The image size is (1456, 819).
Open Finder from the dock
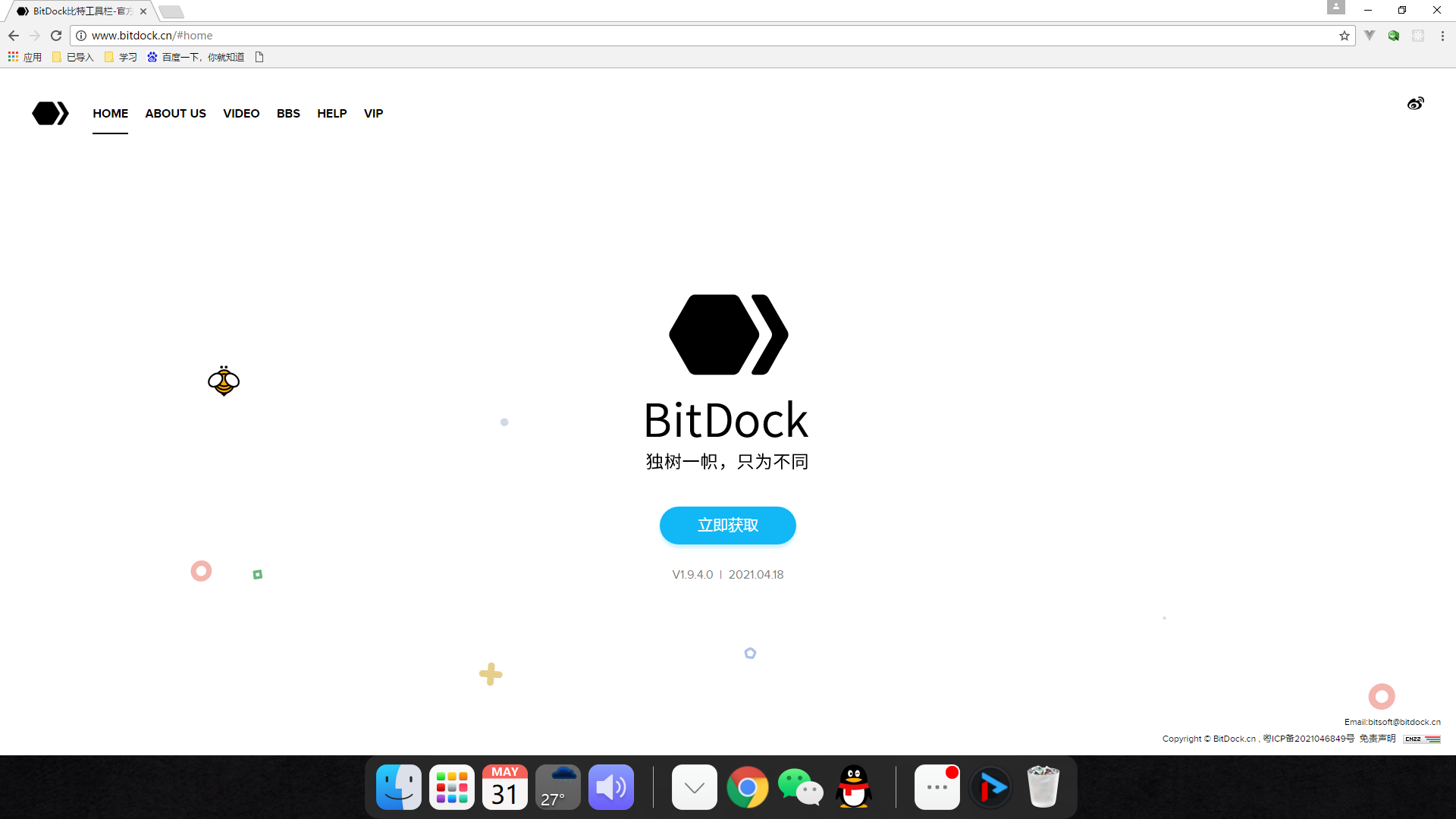coord(399,787)
